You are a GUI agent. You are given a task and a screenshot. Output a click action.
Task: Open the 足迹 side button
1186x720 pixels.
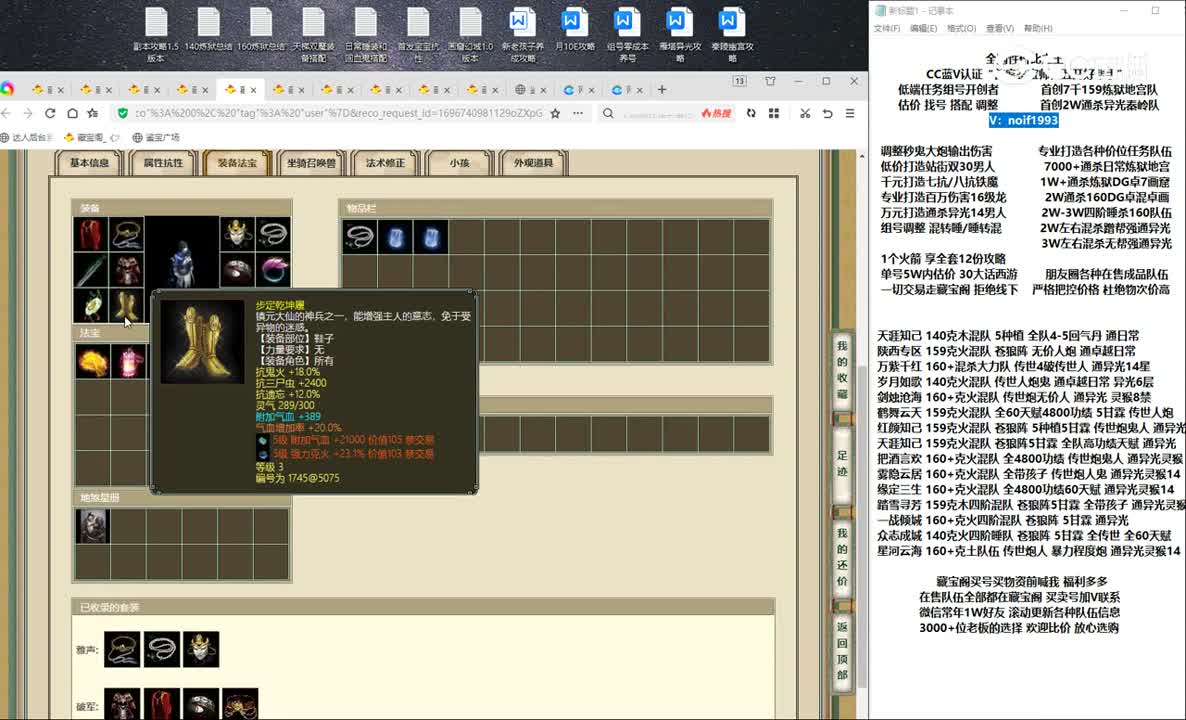842,464
